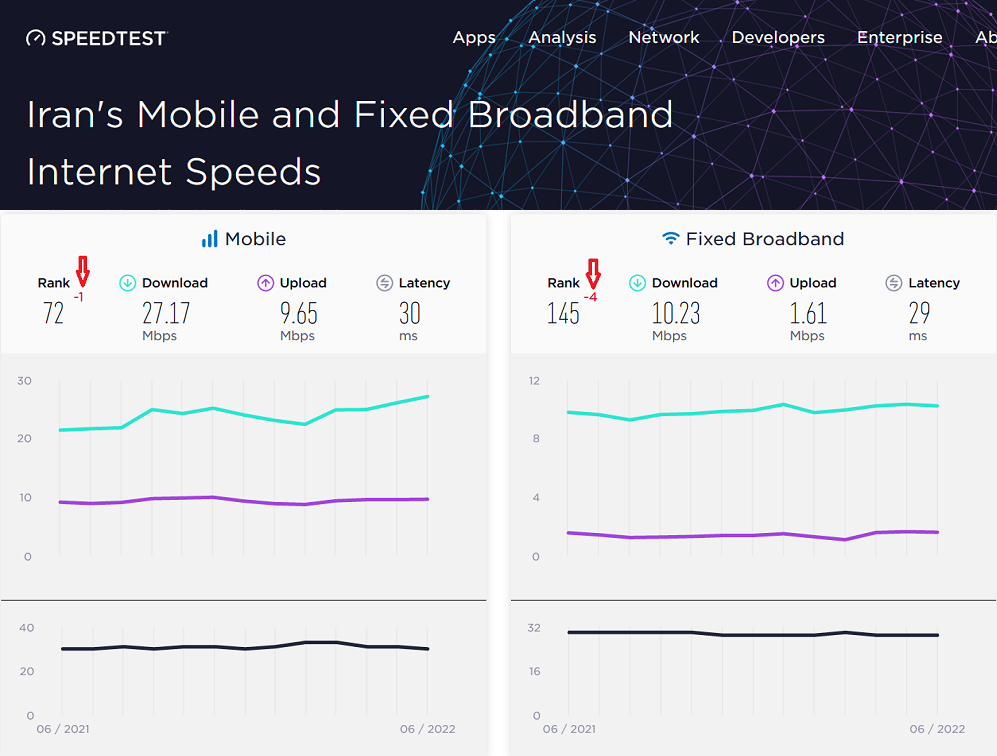
Task: Click the Fixed Broadband rank value 145
Action: pos(563,314)
